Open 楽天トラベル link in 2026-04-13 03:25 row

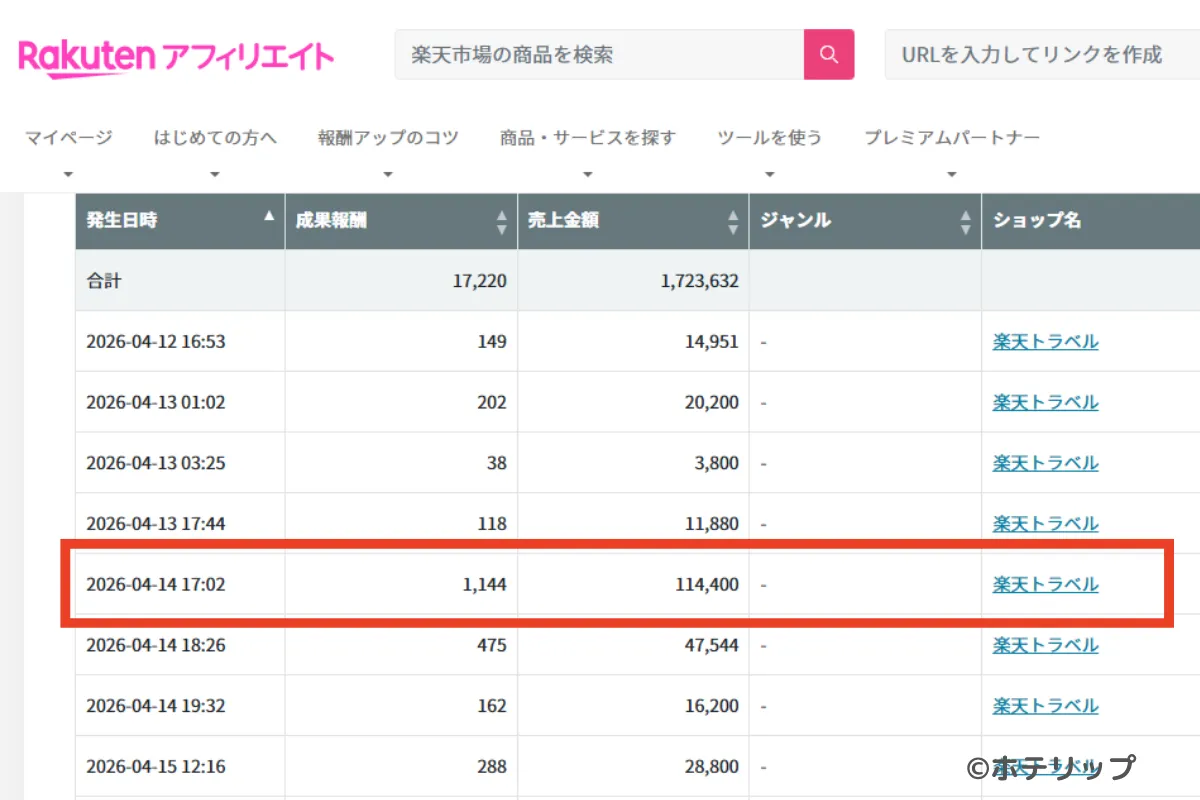(x=1045, y=463)
